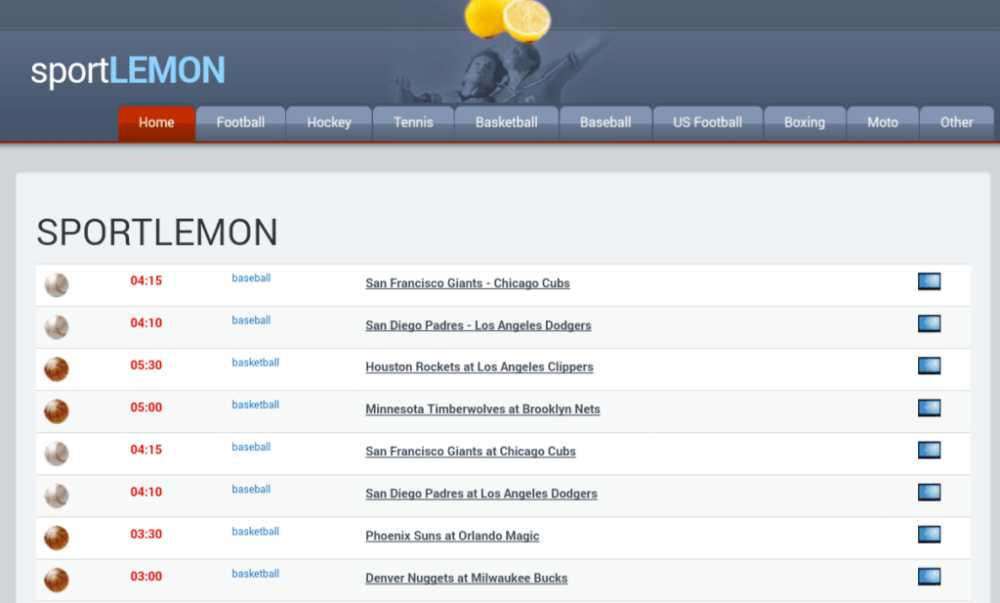The height and width of the screenshot is (603, 1000).
Task: Click the baseball category in the Giants - Cubs row
Action: [x=251, y=278]
